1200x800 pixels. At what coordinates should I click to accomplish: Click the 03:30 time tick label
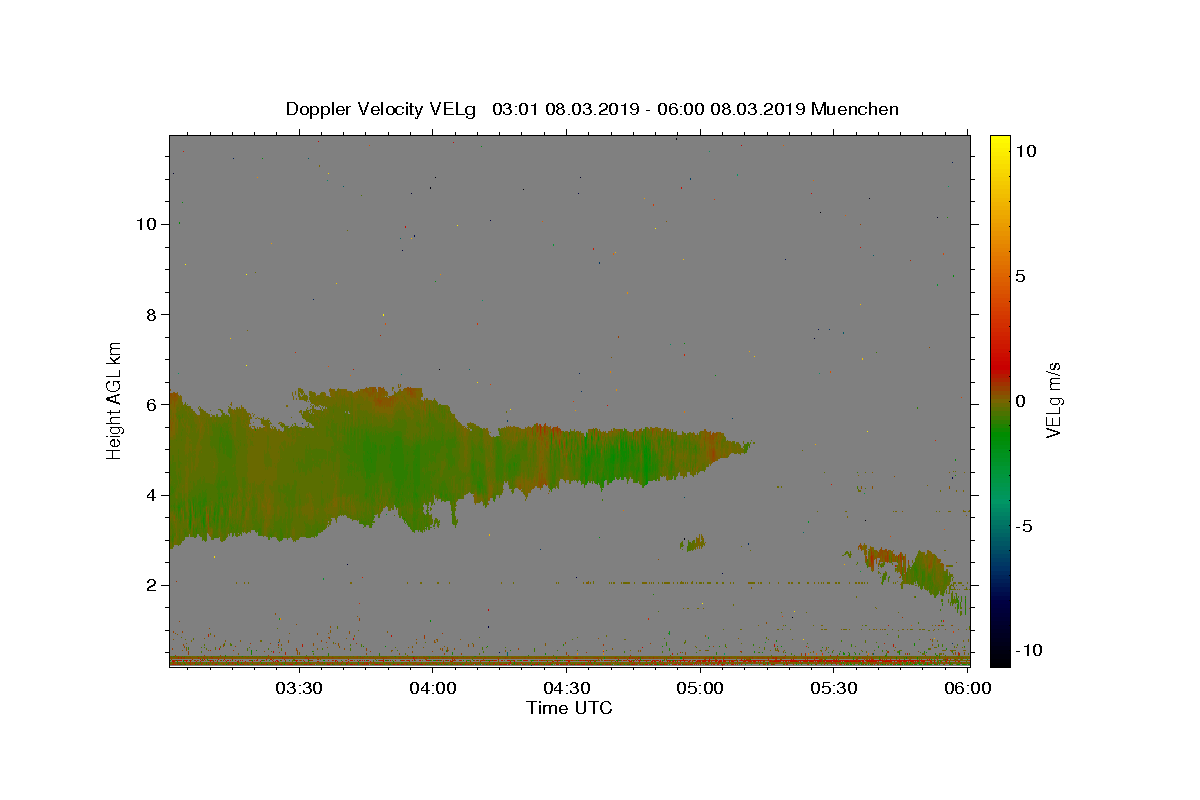pos(299,688)
